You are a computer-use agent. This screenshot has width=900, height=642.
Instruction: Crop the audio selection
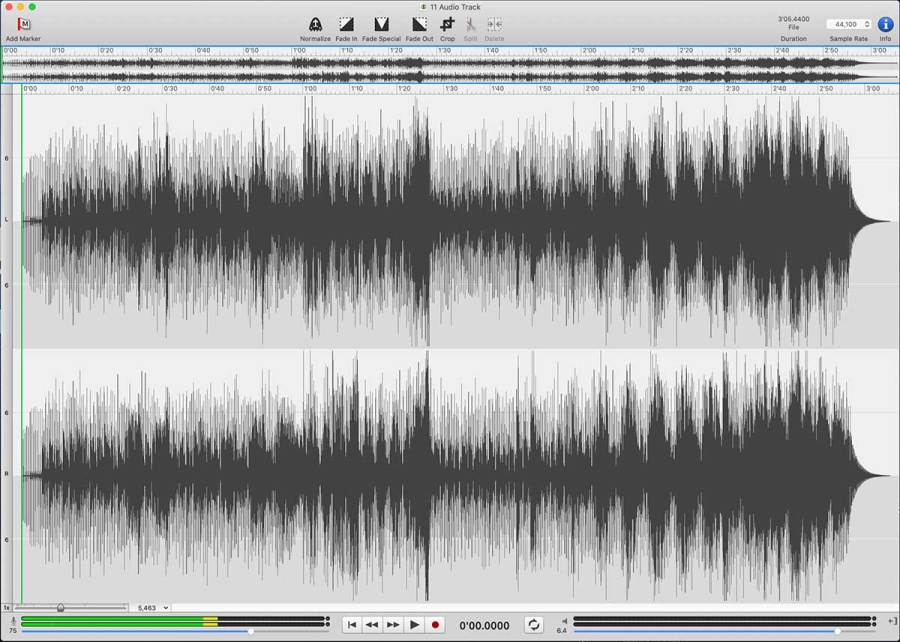[x=446, y=25]
